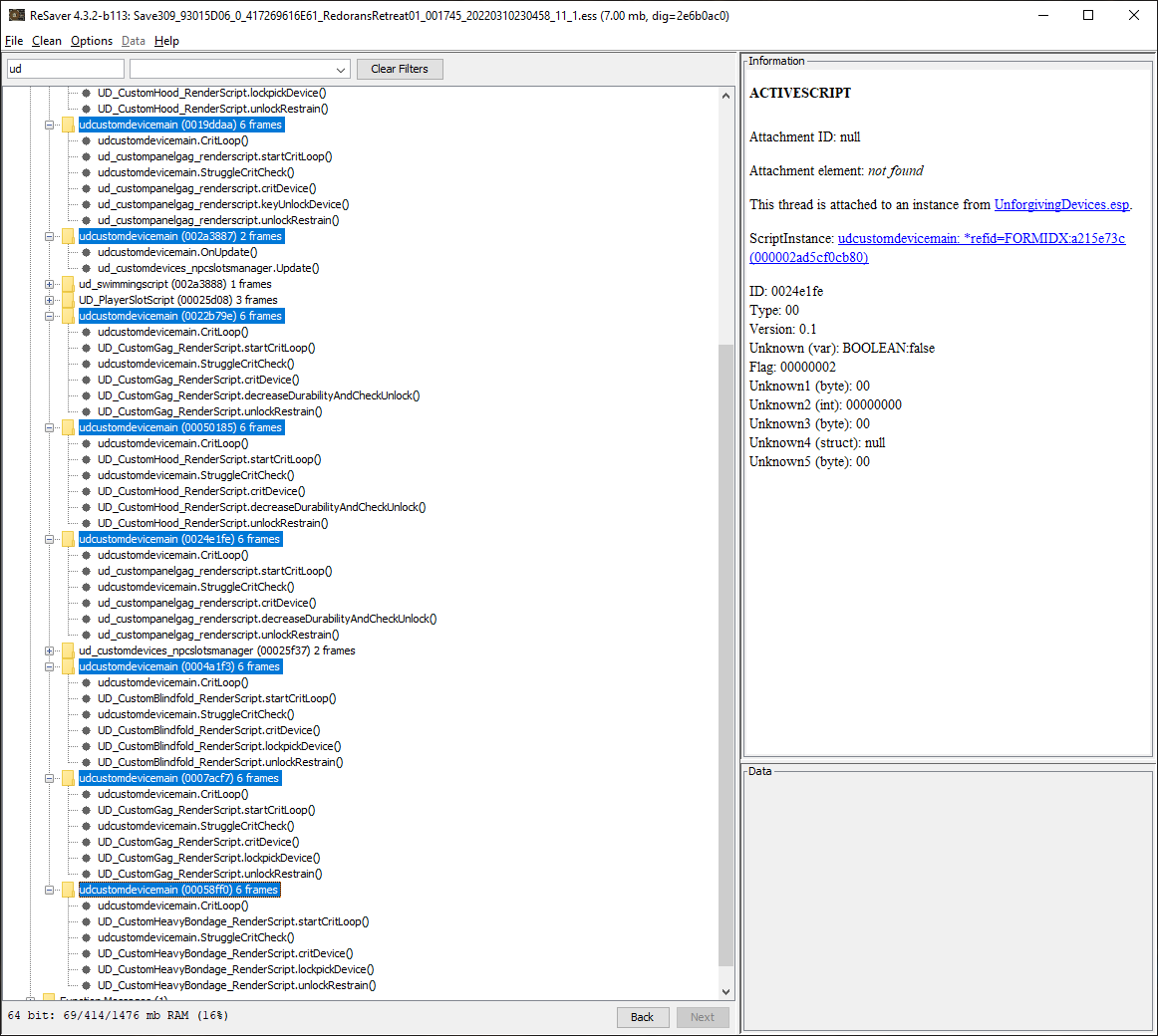The height and width of the screenshot is (1036, 1158).
Task: Click the tree vertical scrollbar thumb
Action: coord(725,655)
